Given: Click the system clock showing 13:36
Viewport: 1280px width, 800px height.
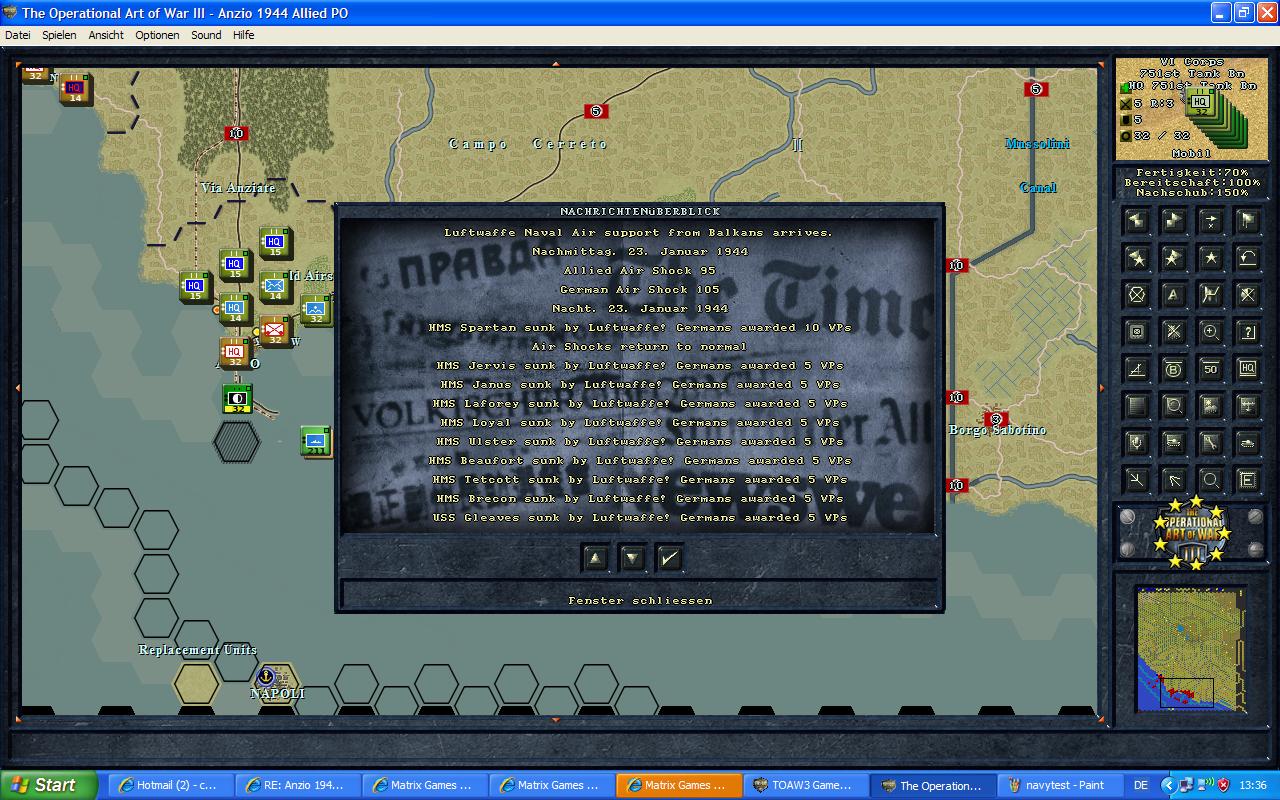Looking at the screenshot, I should (x=1253, y=785).
